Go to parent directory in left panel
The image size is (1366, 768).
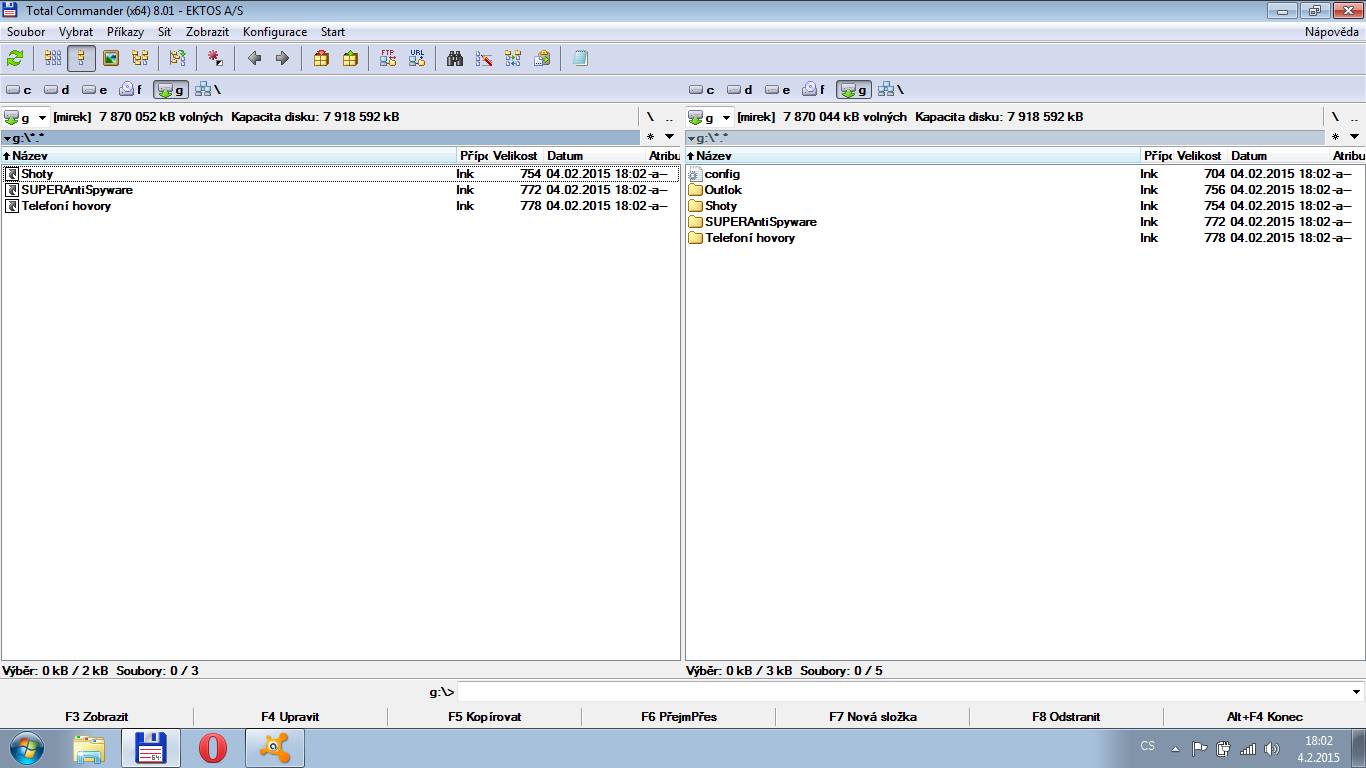tap(669, 117)
